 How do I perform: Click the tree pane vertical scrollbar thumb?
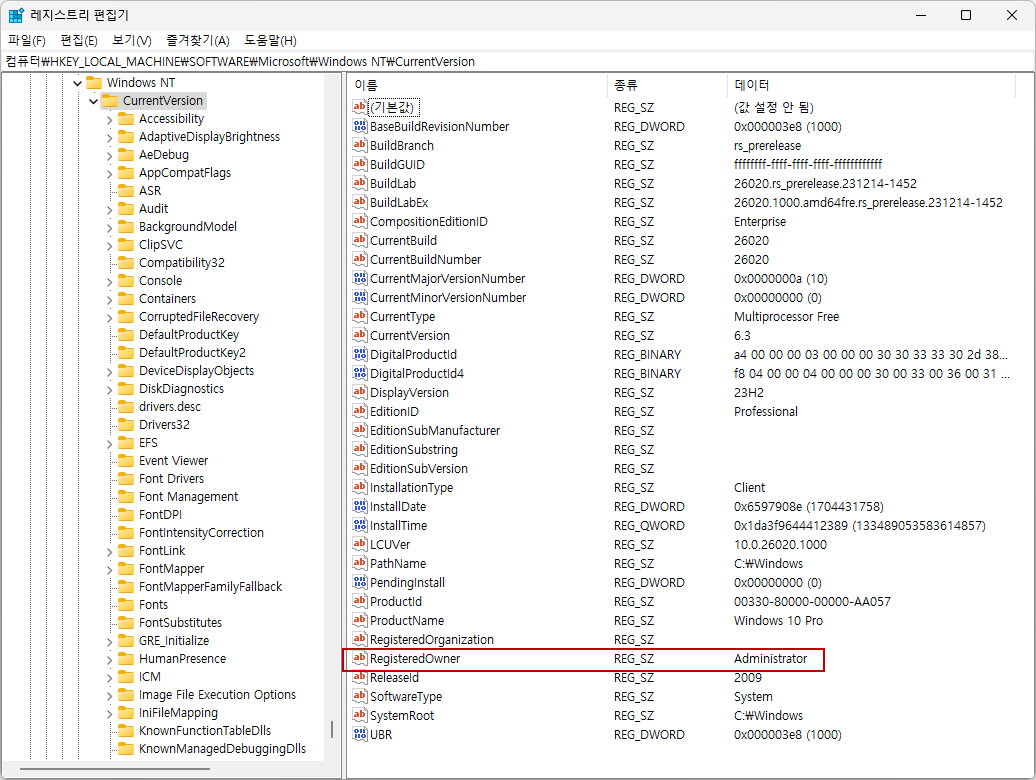pos(331,730)
